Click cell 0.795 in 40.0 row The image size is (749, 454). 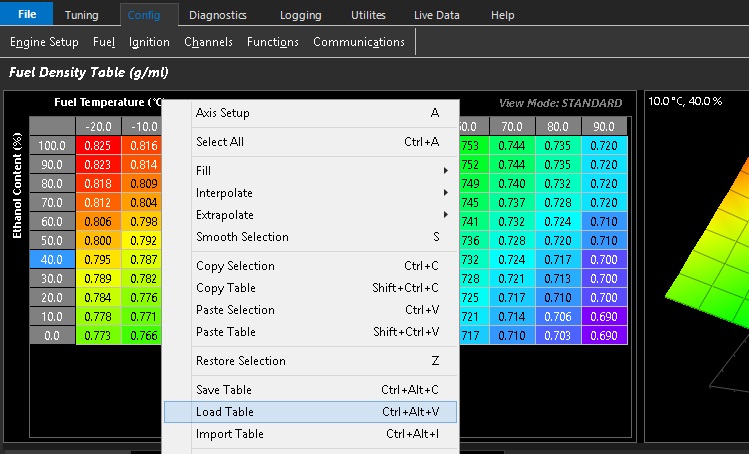[x=98, y=259]
